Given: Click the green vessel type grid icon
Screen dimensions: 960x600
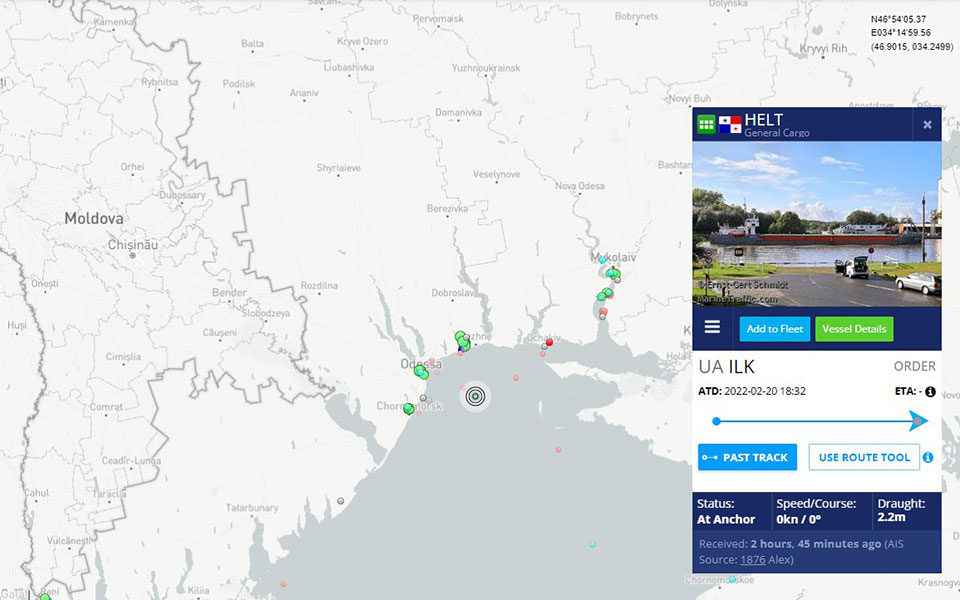Looking at the screenshot, I should pyautogui.click(x=706, y=125).
